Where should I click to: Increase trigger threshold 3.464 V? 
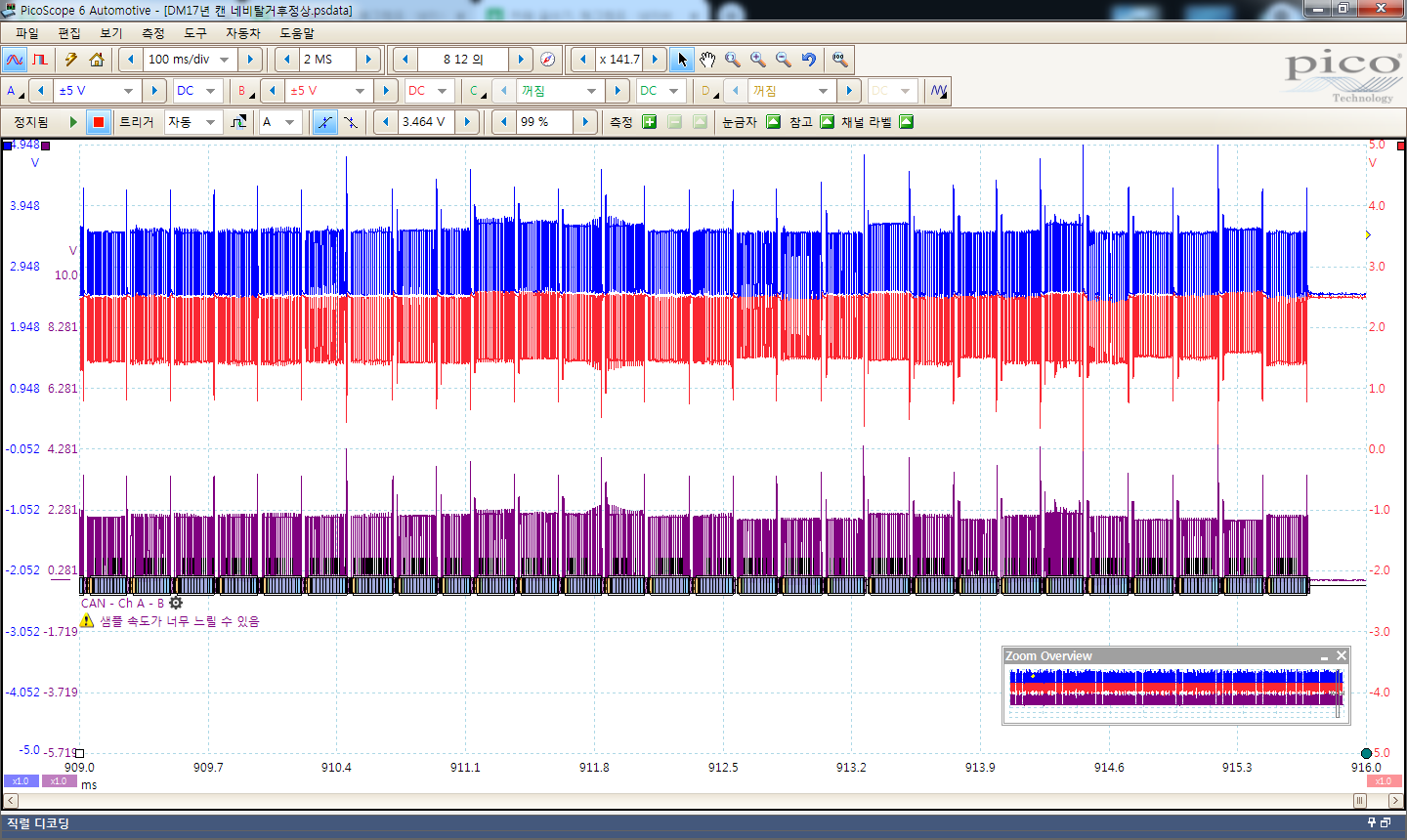coord(468,122)
